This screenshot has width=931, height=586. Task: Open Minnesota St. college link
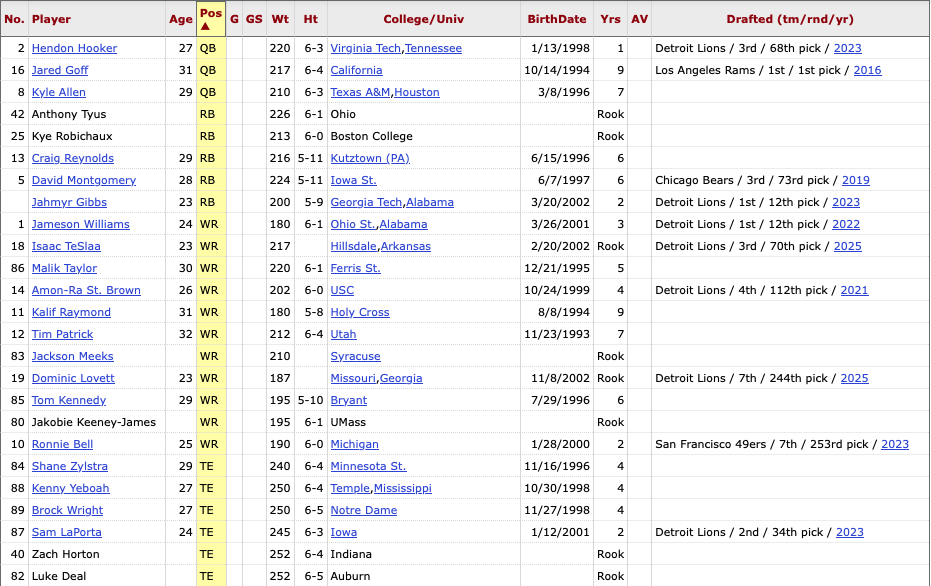click(x=368, y=465)
